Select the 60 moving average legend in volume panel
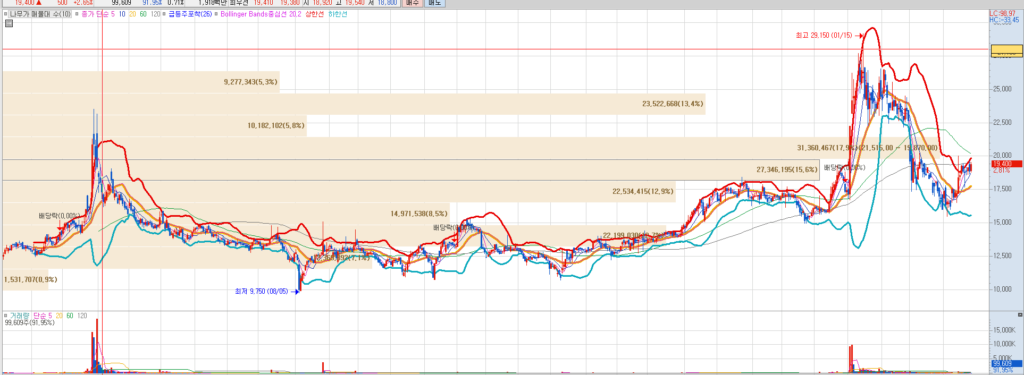This screenshot has height=375, width=1024. coord(69,316)
